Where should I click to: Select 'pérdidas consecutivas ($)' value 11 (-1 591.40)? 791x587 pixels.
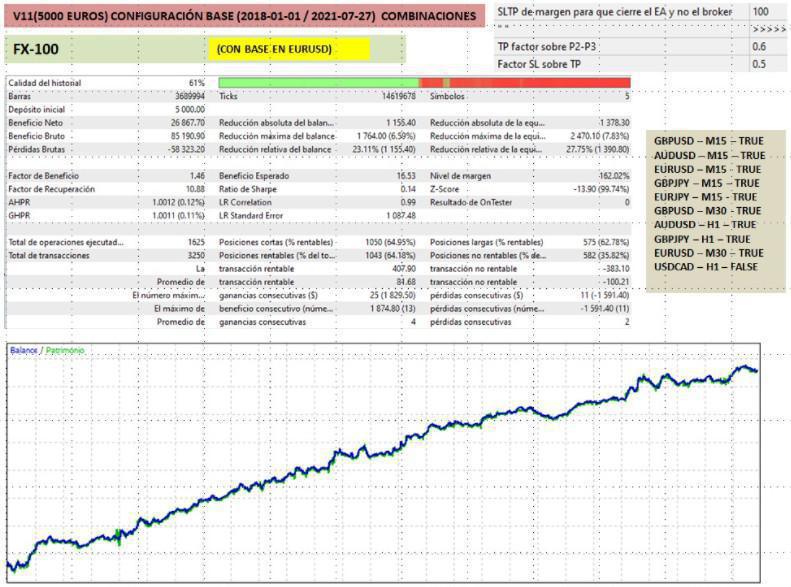tap(605, 295)
